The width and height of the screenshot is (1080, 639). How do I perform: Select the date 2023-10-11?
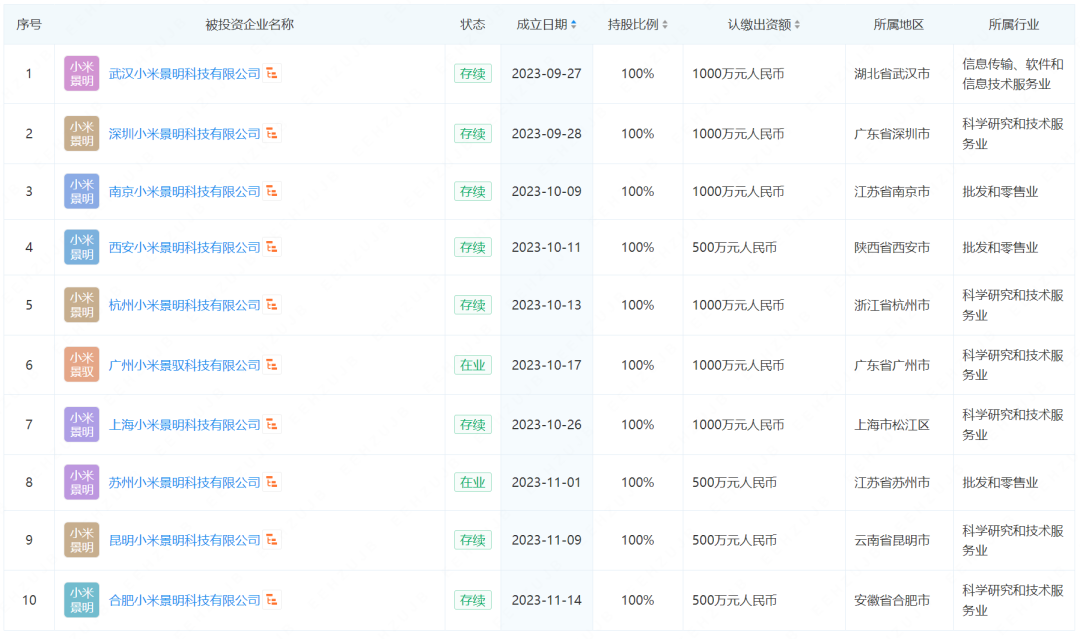(x=546, y=247)
